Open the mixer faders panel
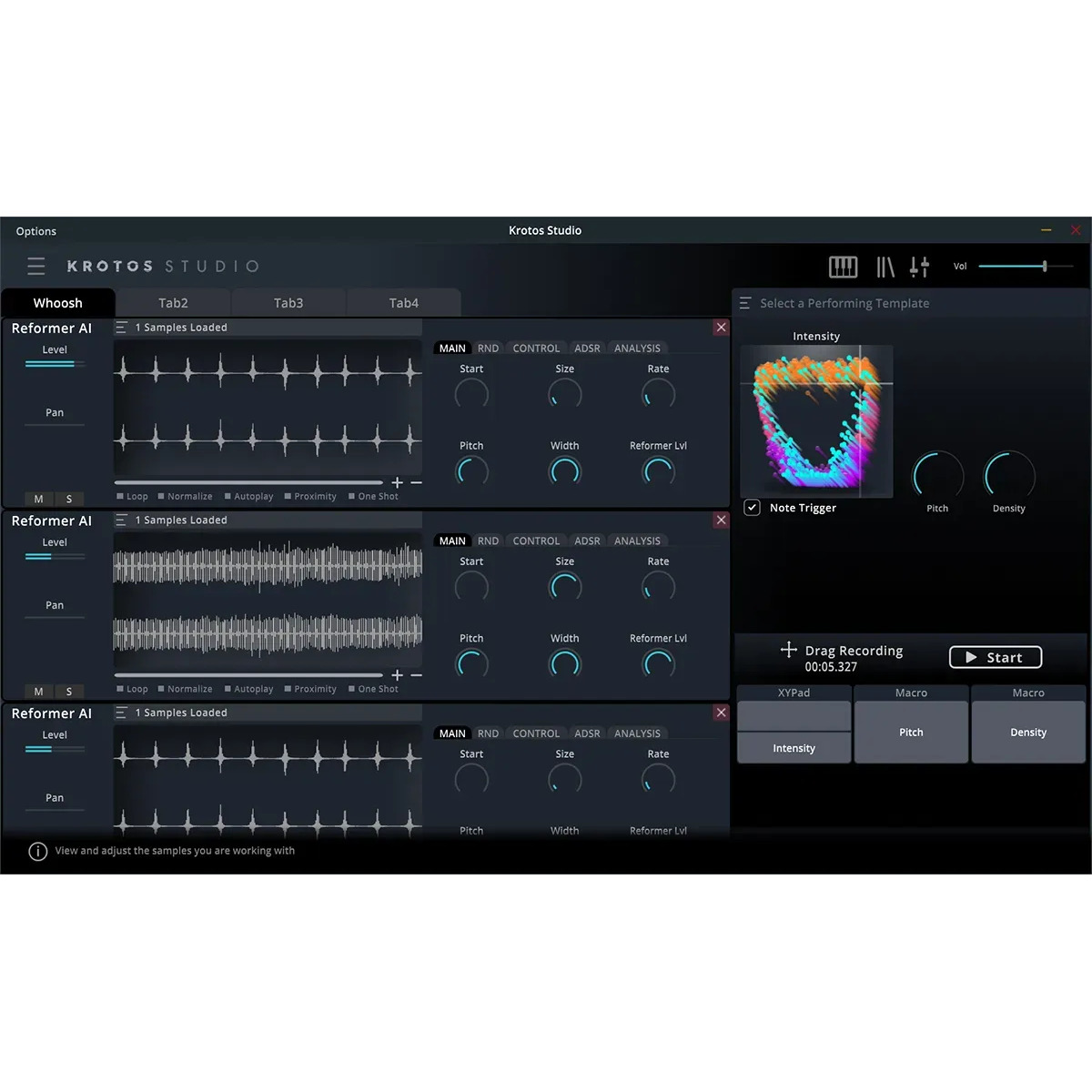This screenshot has width=1092, height=1092. coord(919,266)
